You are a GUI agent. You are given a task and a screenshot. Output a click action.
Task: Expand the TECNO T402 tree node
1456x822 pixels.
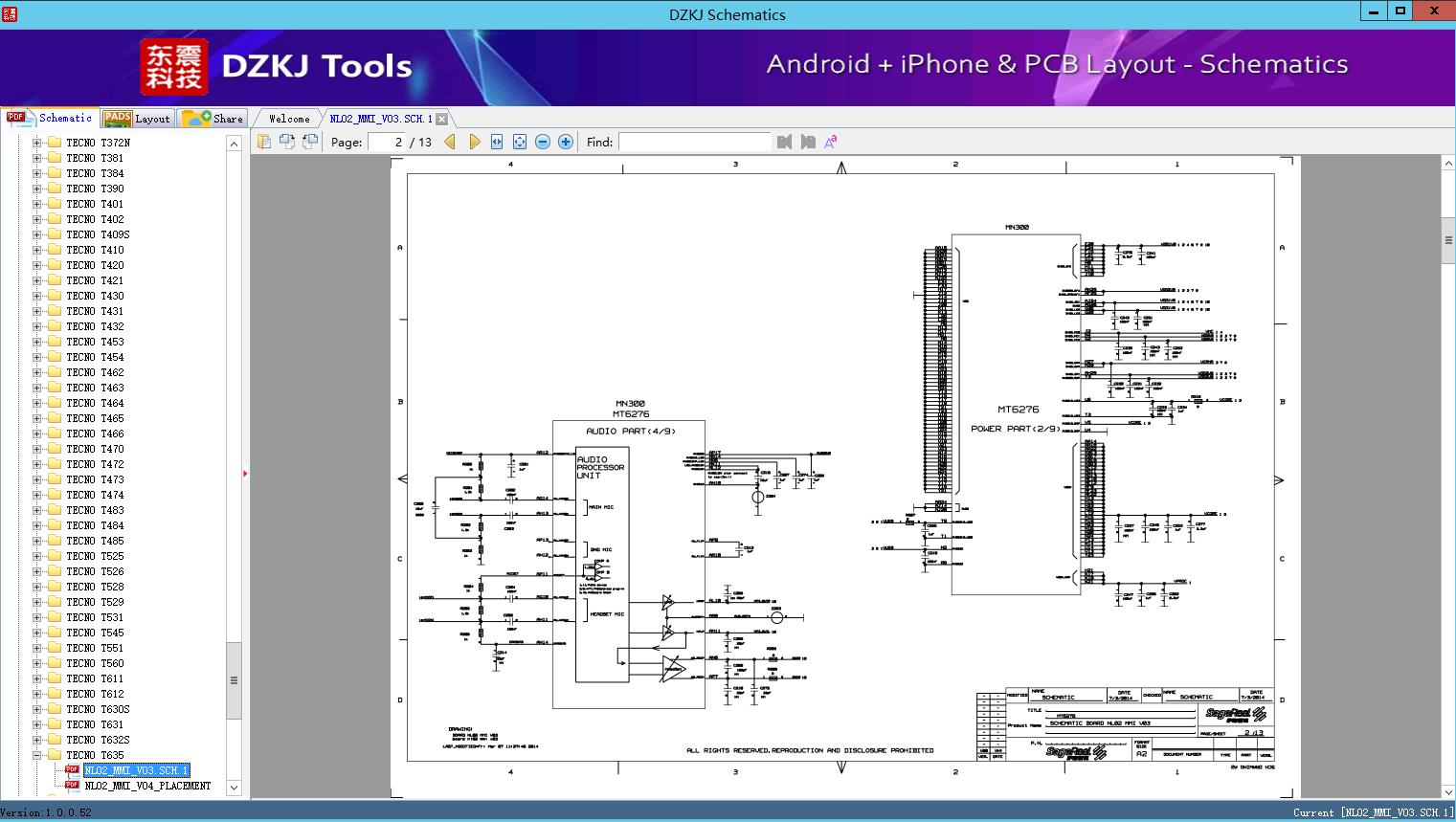(37, 219)
